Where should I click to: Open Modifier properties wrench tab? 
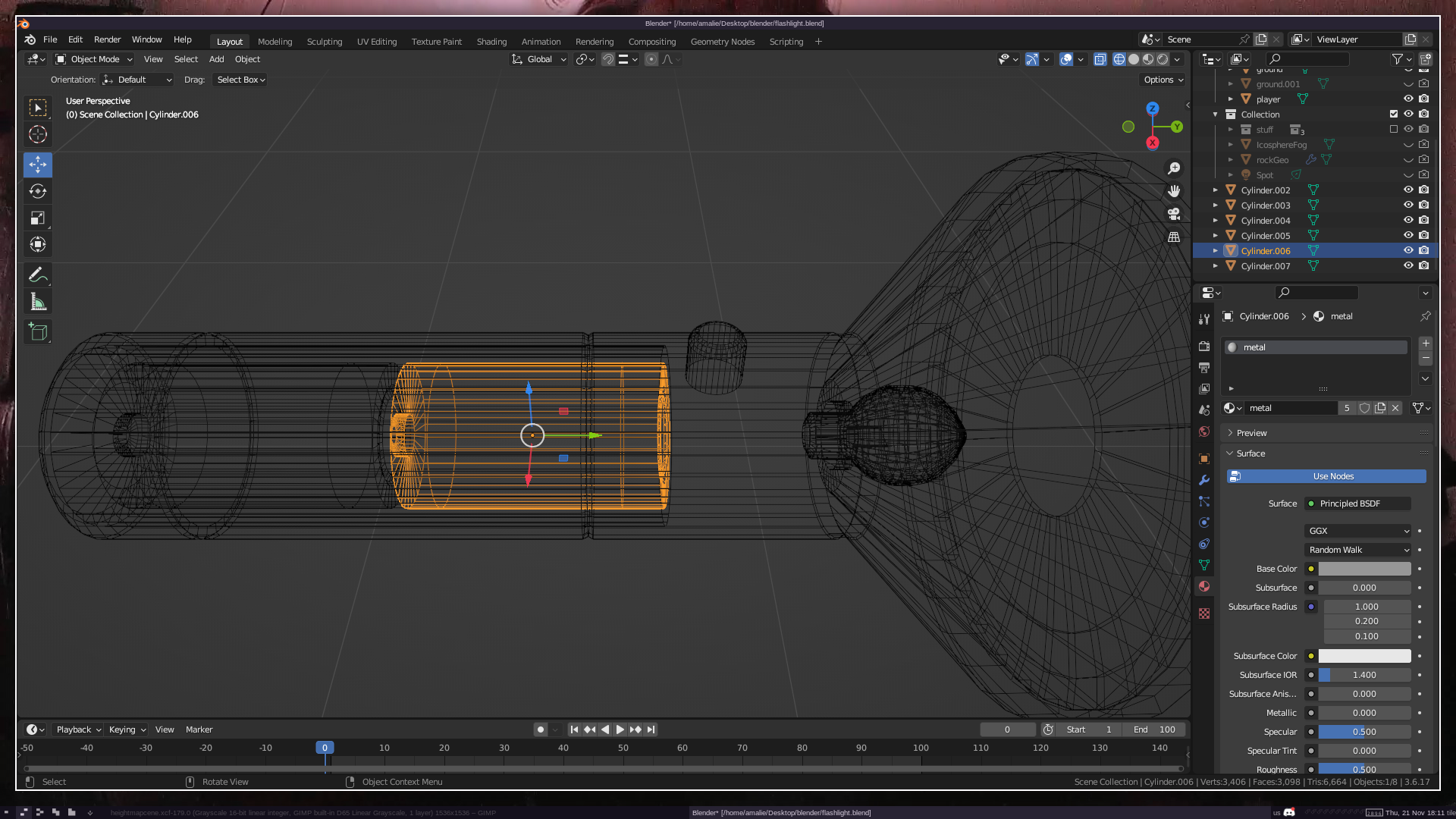pyautogui.click(x=1204, y=480)
